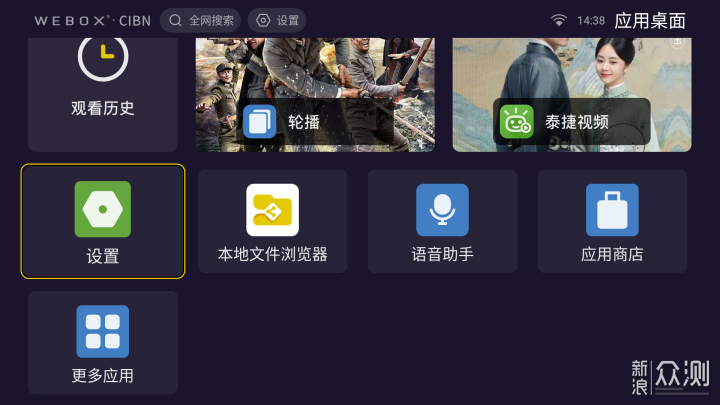Click the Wi-Fi status icon

[x=558, y=20]
